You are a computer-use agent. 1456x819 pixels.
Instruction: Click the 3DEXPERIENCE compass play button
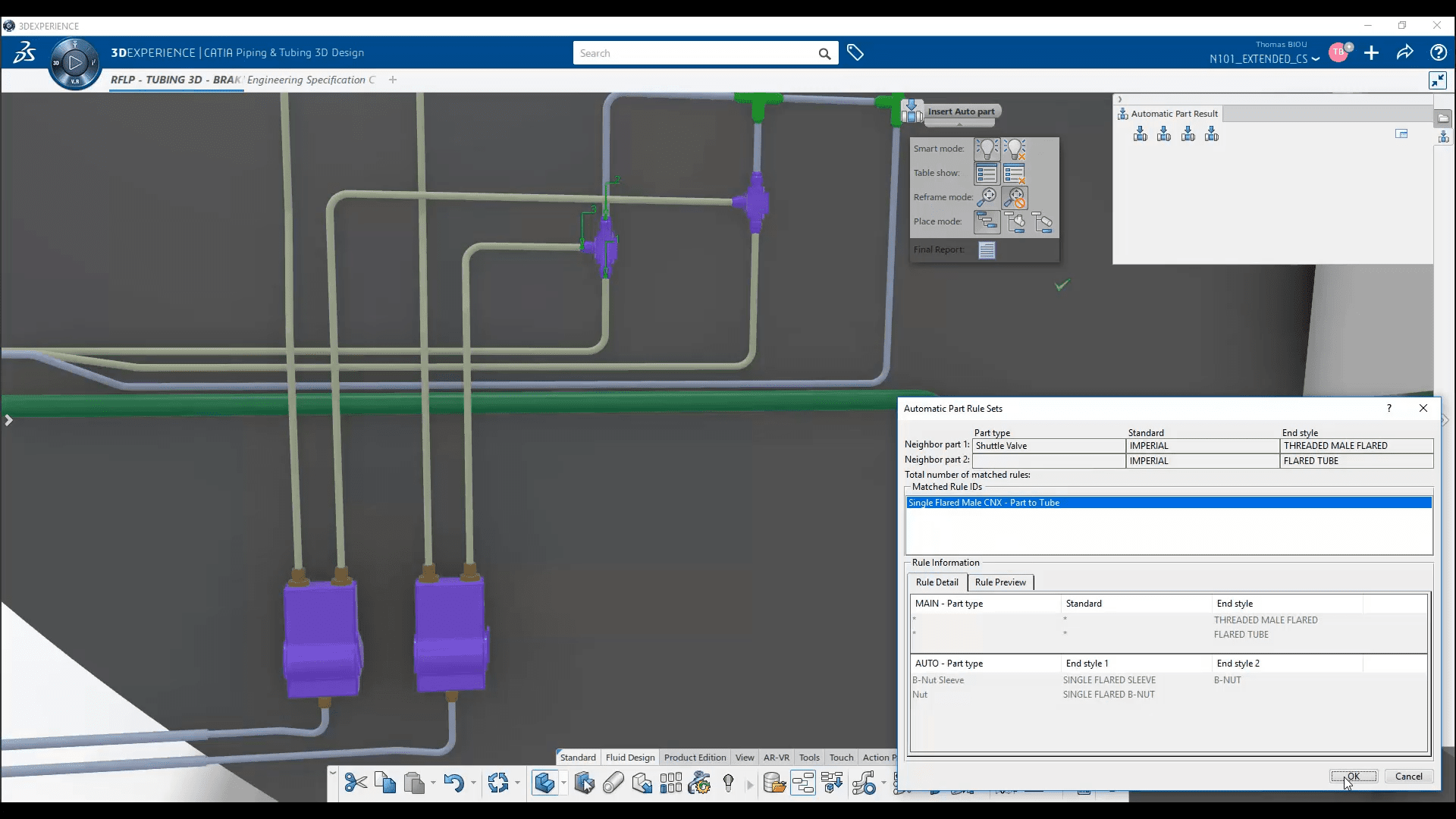pos(74,63)
